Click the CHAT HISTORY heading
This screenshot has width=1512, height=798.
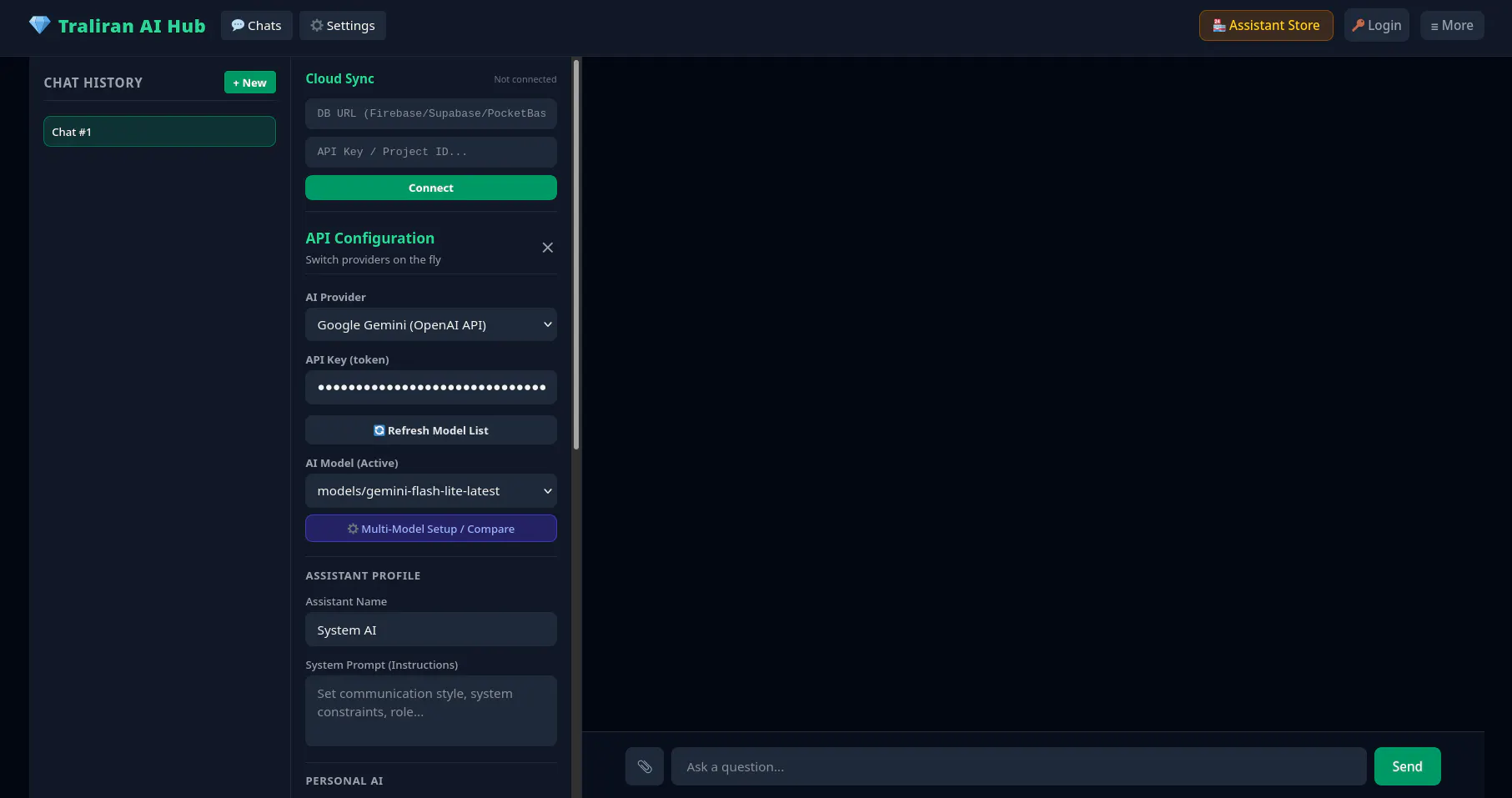[x=93, y=83]
